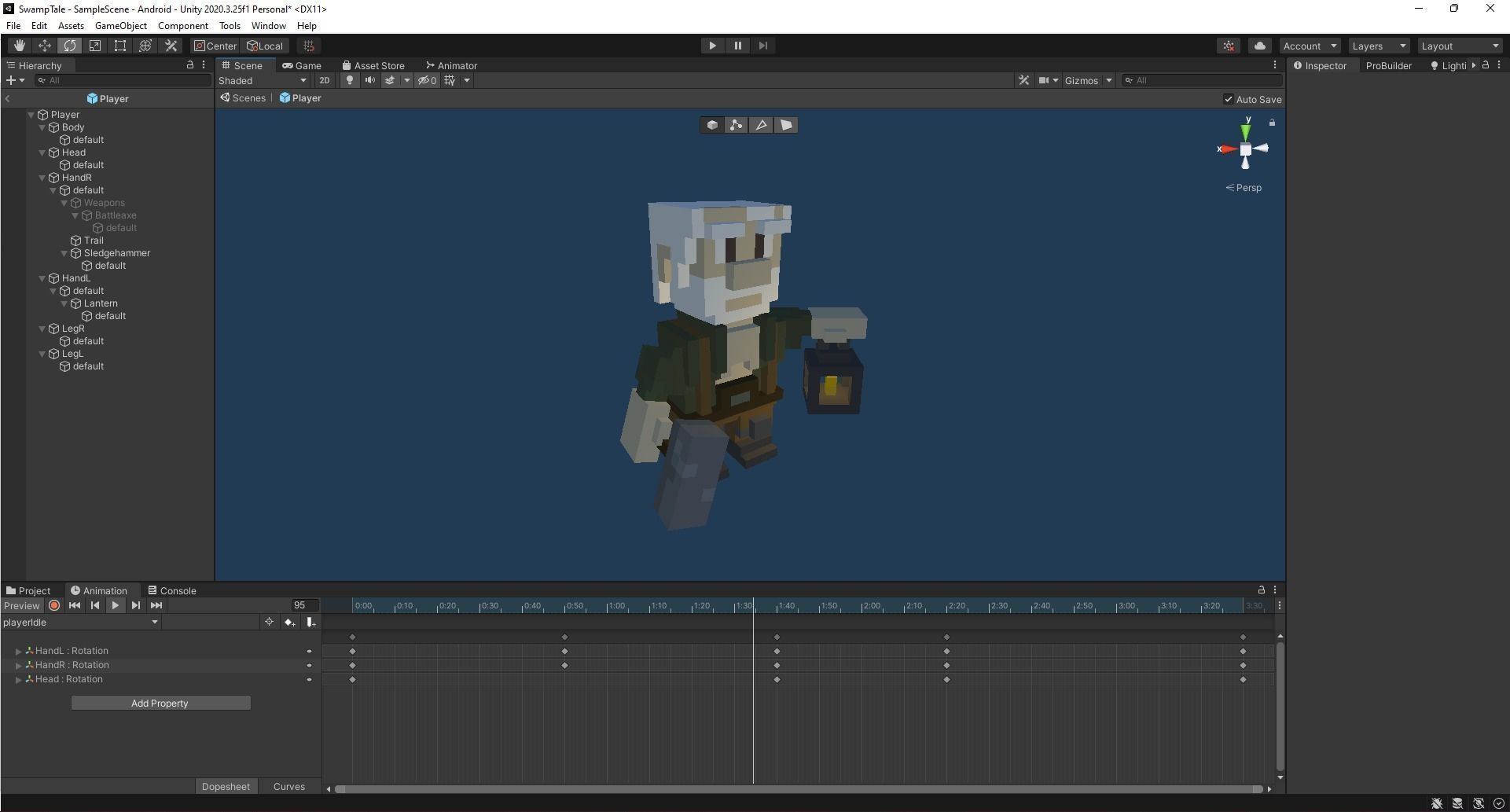The width and height of the screenshot is (1510, 812).
Task: Open Shaded draw mode dropdown
Action: click(263, 80)
